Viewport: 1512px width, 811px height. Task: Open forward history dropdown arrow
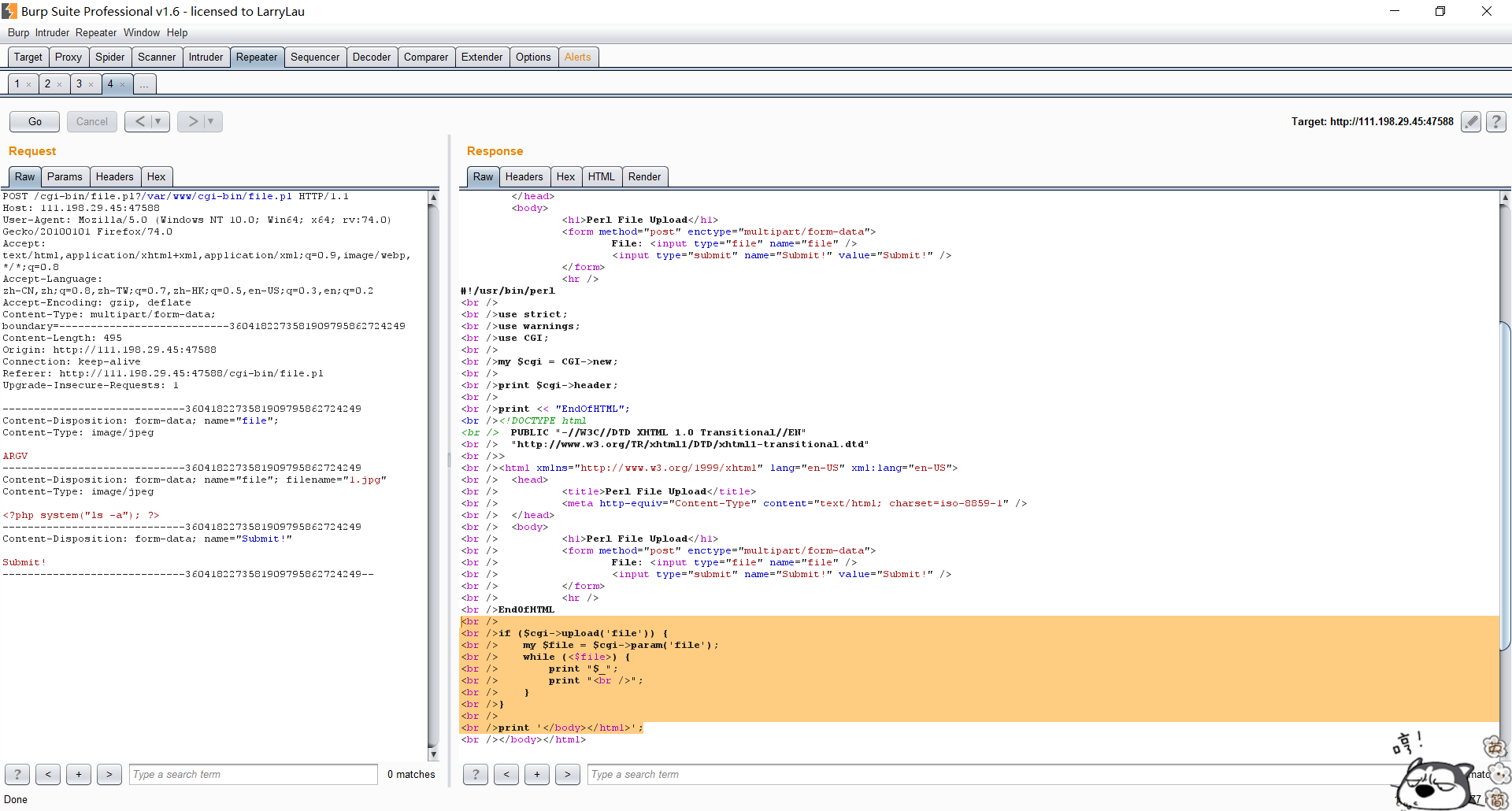point(212,121)
